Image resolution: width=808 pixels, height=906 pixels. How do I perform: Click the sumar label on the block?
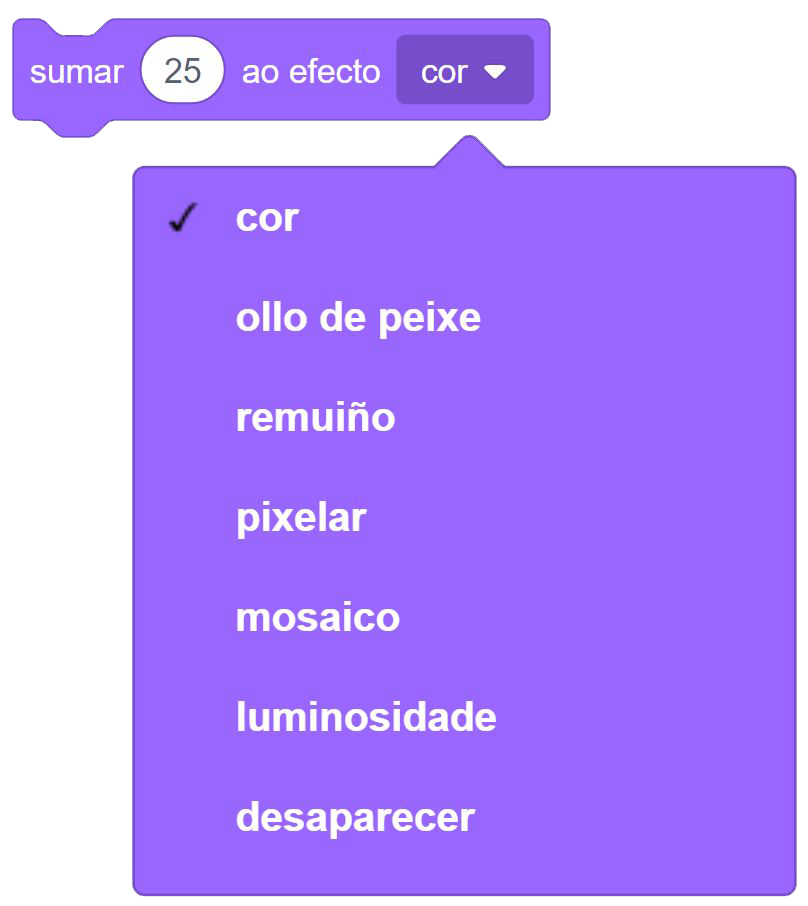pyautogui.click(x=77, y=72)
